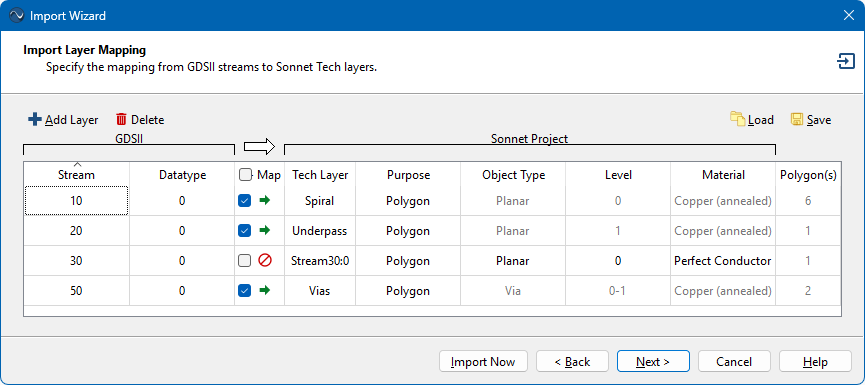Cancel the Import Wizard
Screen dimensions: 865x385
[734, 362]
